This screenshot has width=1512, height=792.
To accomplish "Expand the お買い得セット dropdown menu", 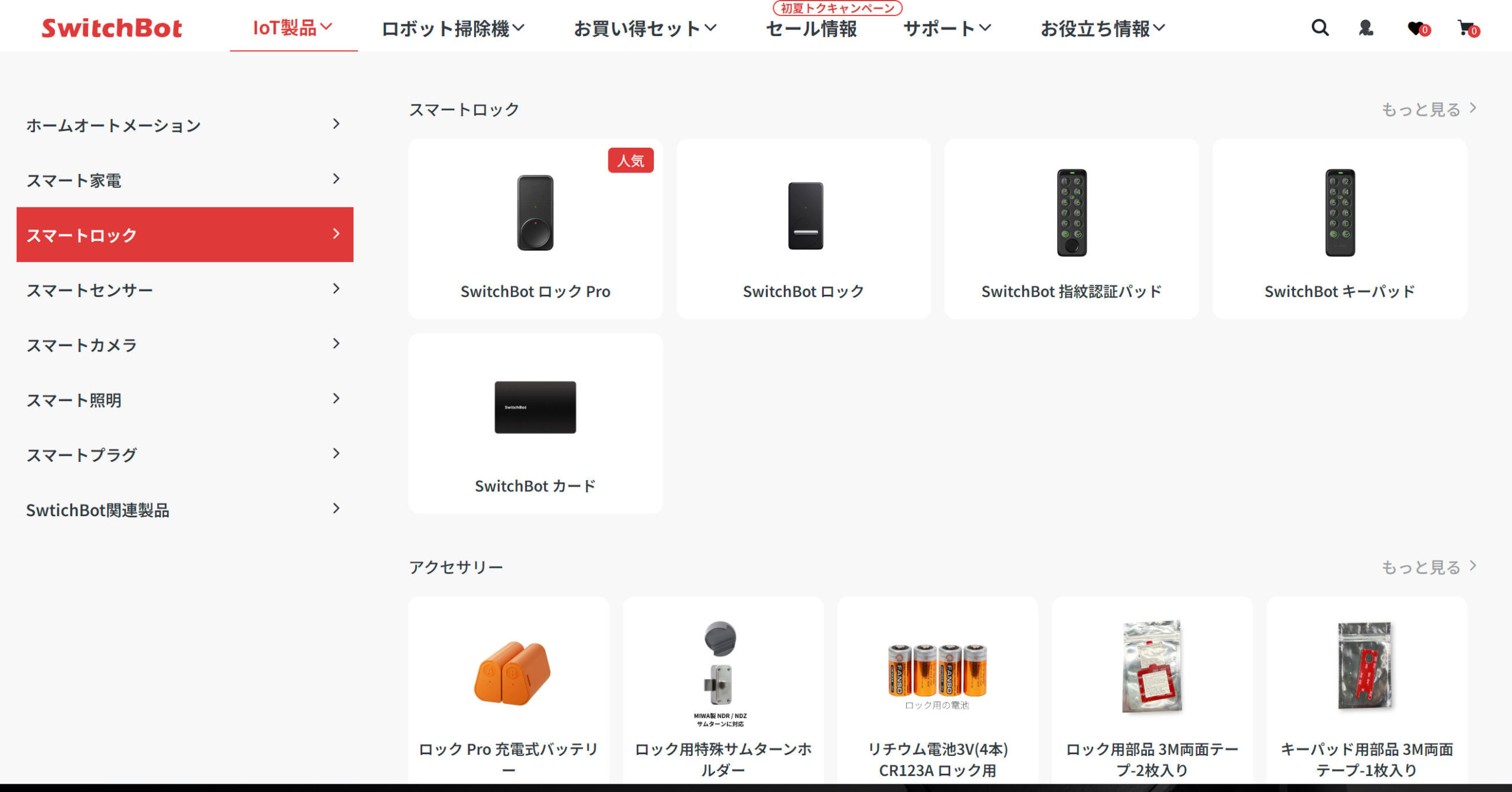I will point(645,28).
